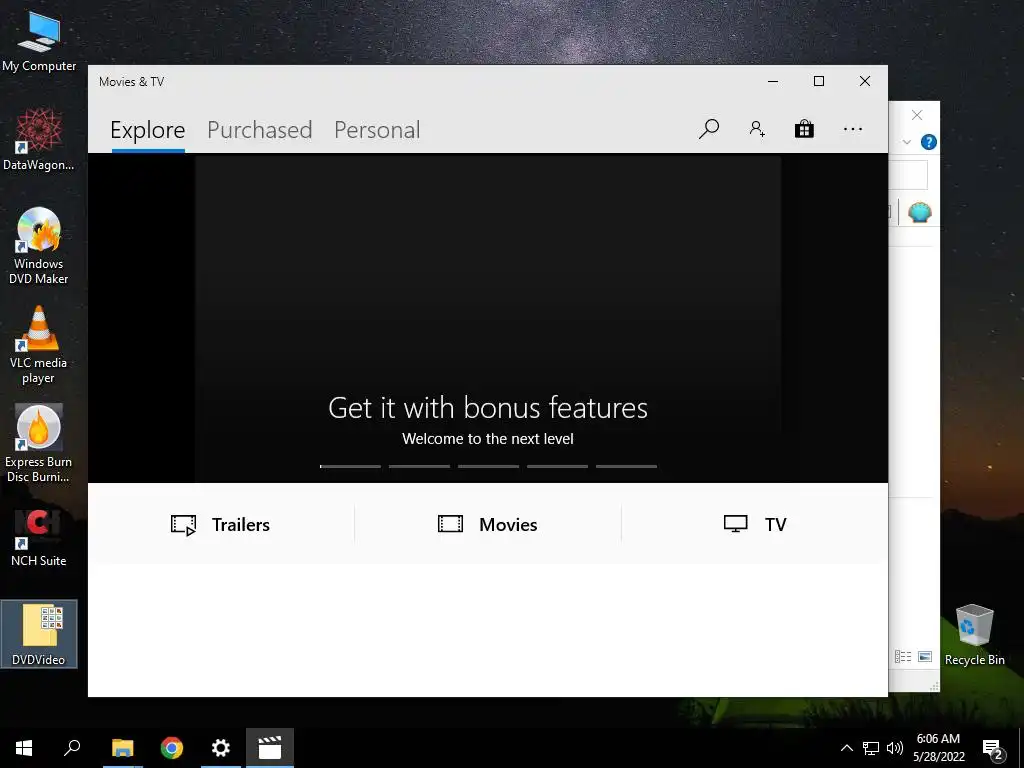This screenshot has width=1024, height=768.
Task: Open the Windows Start menu
Action: (24, 748)
